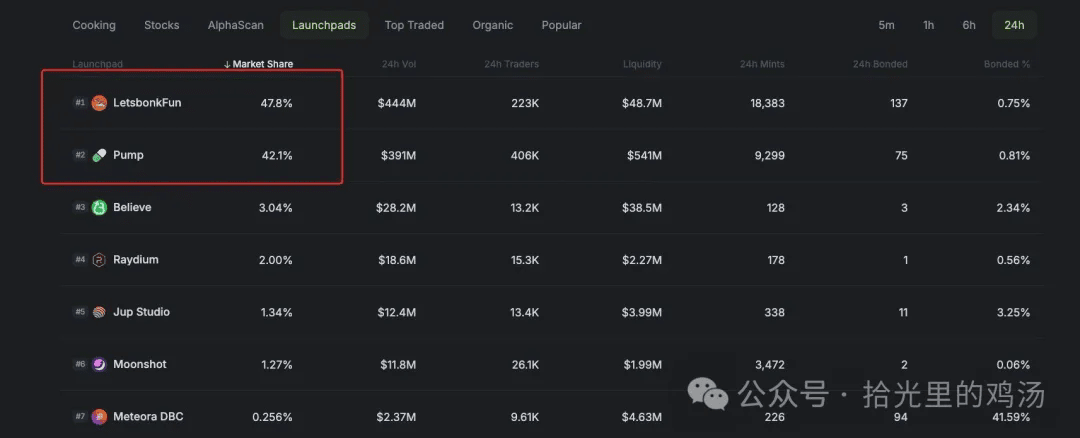
Task: Click the Raydium logo icon
Action: click(x=99, y=260)
